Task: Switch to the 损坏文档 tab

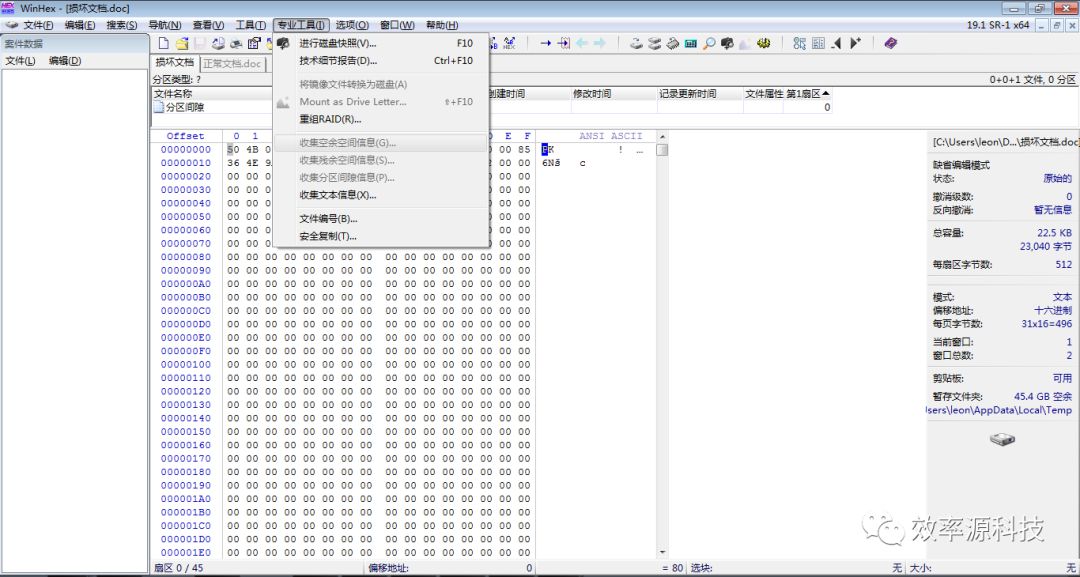Action: click(174, 62)
